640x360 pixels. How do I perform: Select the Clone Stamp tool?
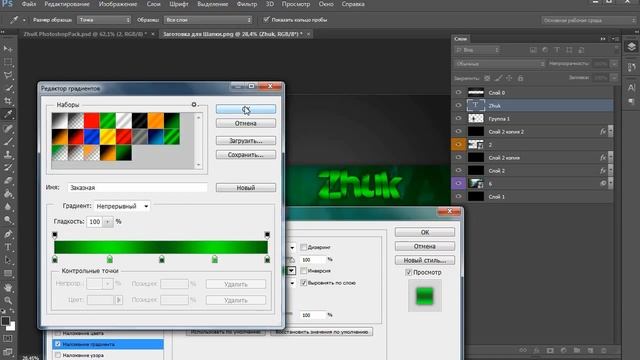pyautogui.click(x=8, y=154)
